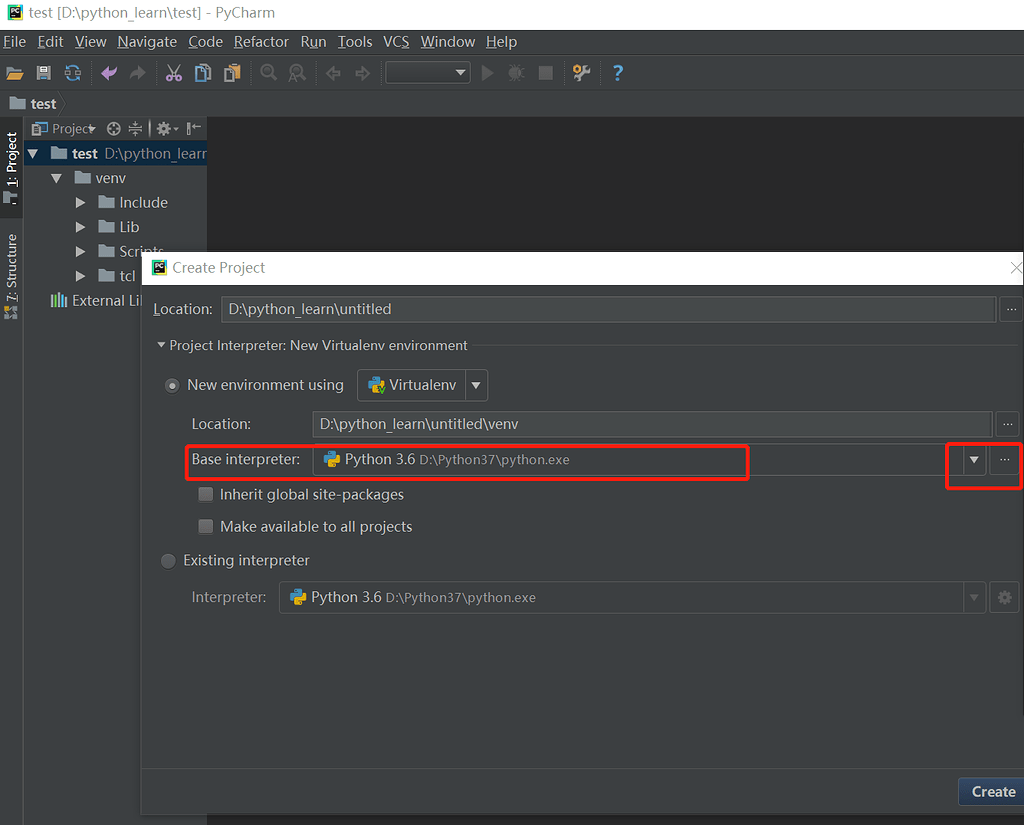Click the Synchronize icon in toolbar

pyautogui.click(x=73, y=73)
